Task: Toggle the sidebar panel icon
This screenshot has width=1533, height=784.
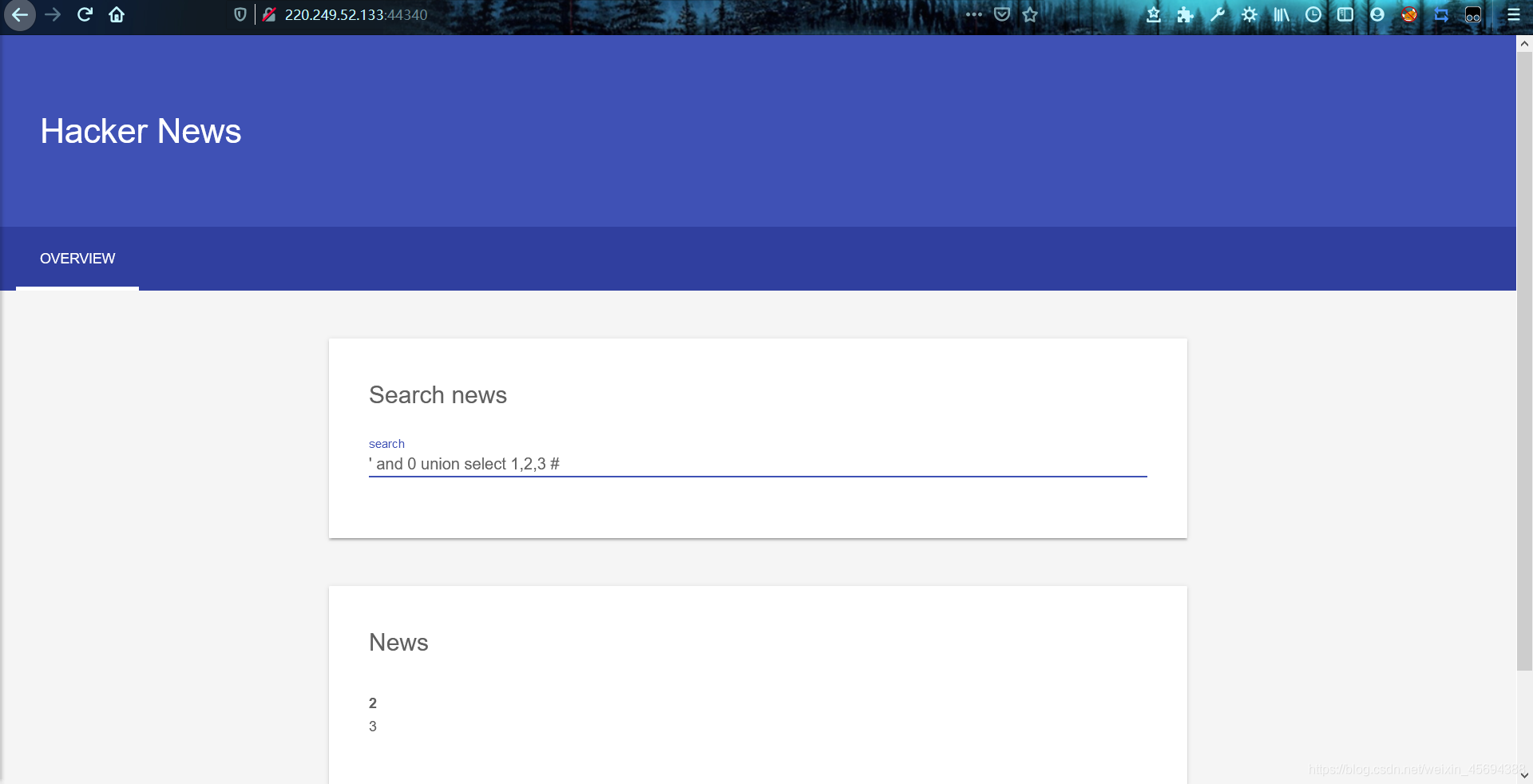Action: 1345,14
